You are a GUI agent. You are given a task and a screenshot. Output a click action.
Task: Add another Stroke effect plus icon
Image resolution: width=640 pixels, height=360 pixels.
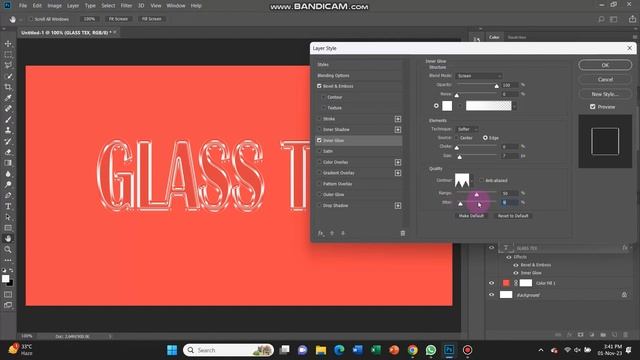click(398, 119)
